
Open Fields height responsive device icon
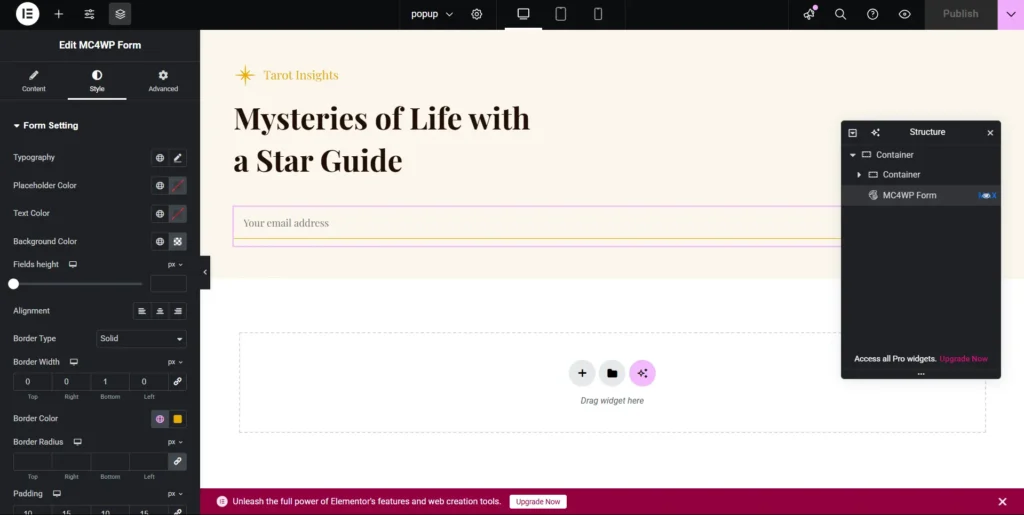coord(73,264)
